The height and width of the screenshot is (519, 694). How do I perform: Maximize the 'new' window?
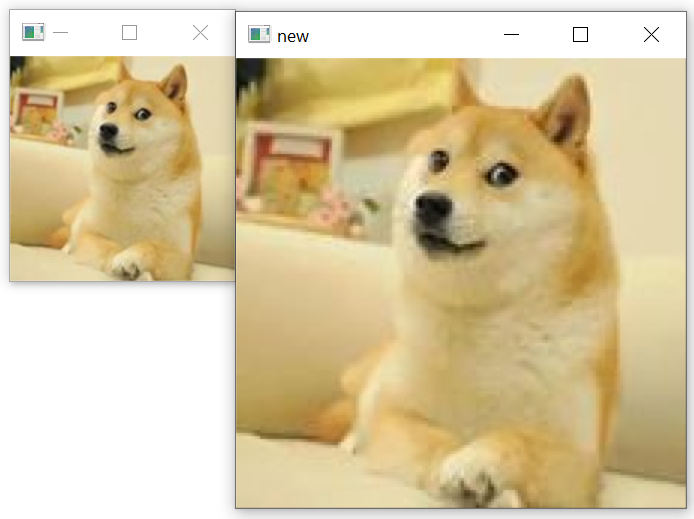580,35
